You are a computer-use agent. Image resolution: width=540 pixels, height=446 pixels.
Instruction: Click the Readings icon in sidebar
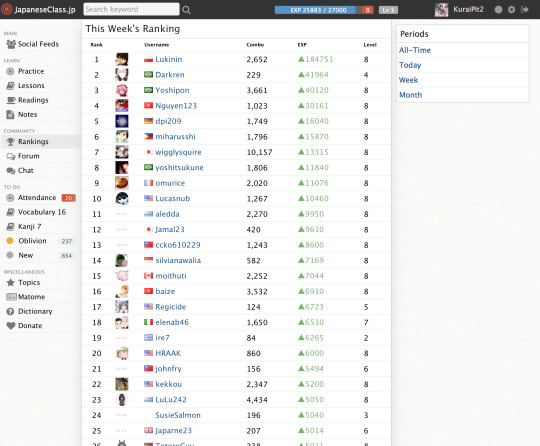coord(11,100)
